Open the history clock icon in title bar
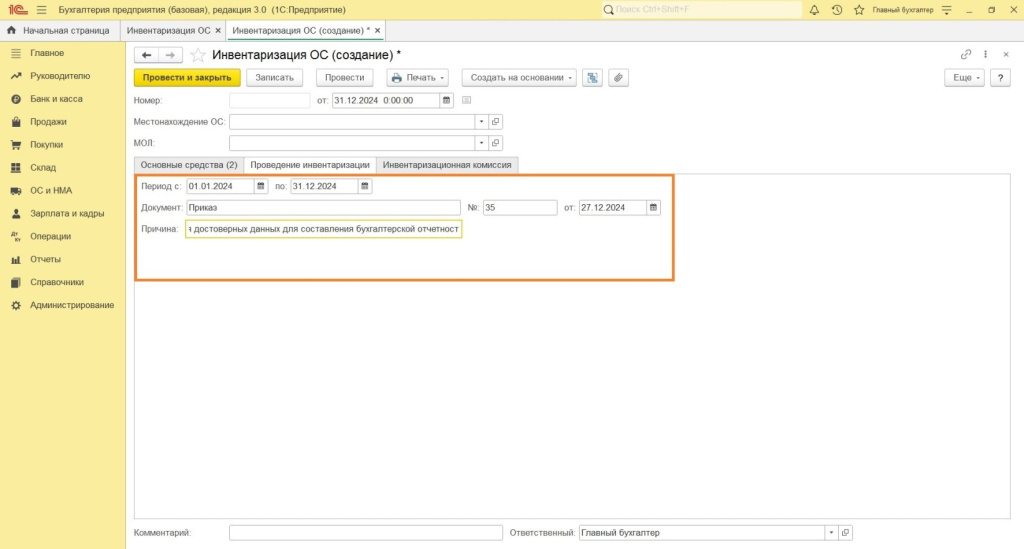Screen dimensions: 1024x549 click(x=837, y=9)
